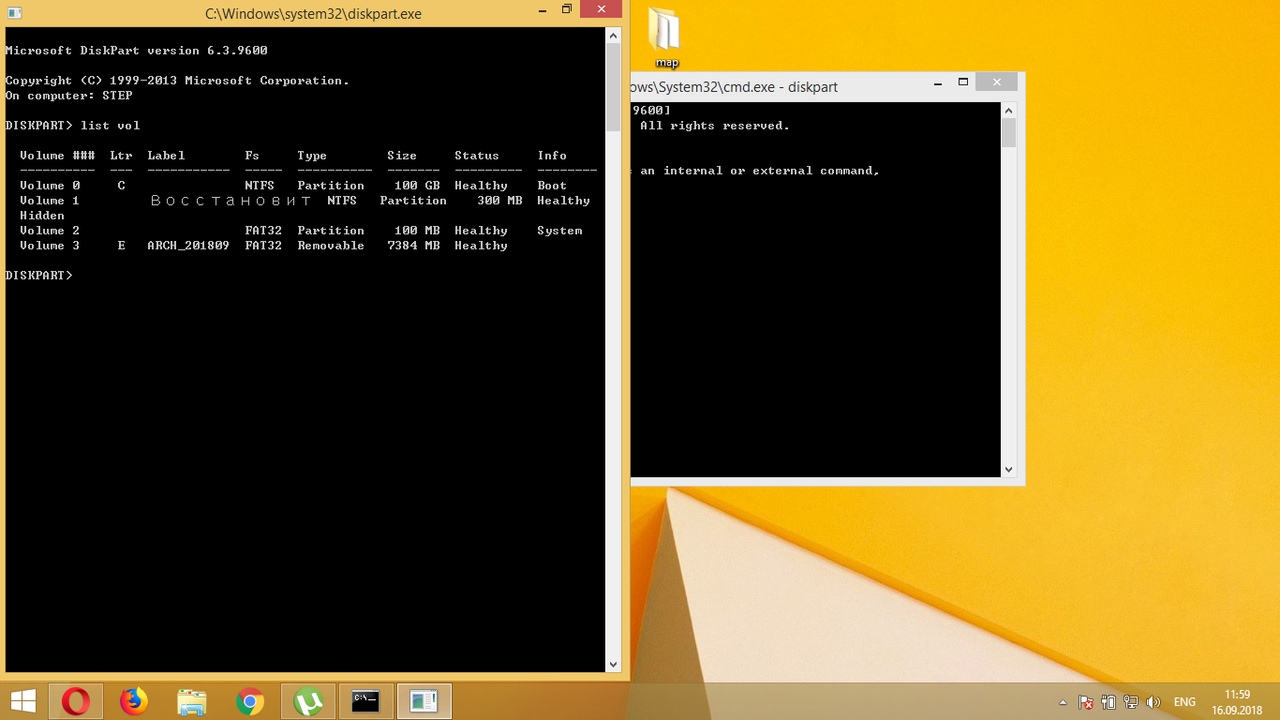The width and height of the screenshot is (1280, 720).
Task: Click the volume speaker icon
Action: tap(1153, 702)
